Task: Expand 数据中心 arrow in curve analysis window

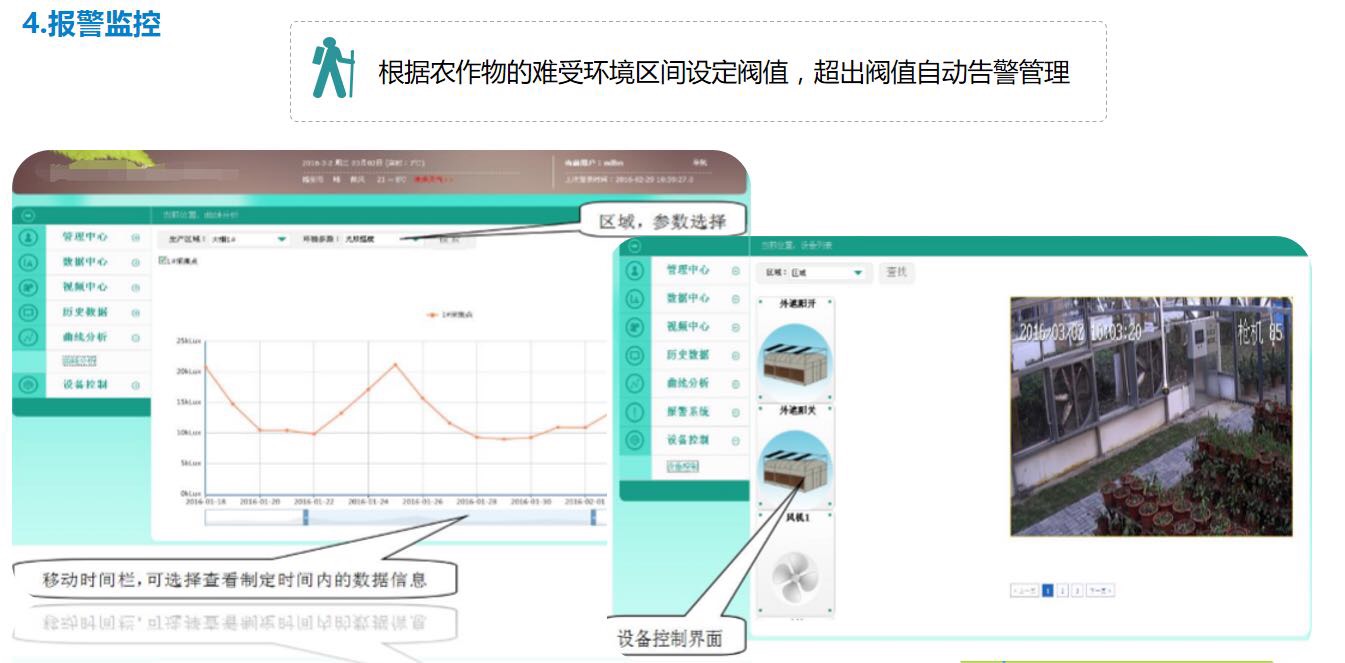Action: point(135,262)
